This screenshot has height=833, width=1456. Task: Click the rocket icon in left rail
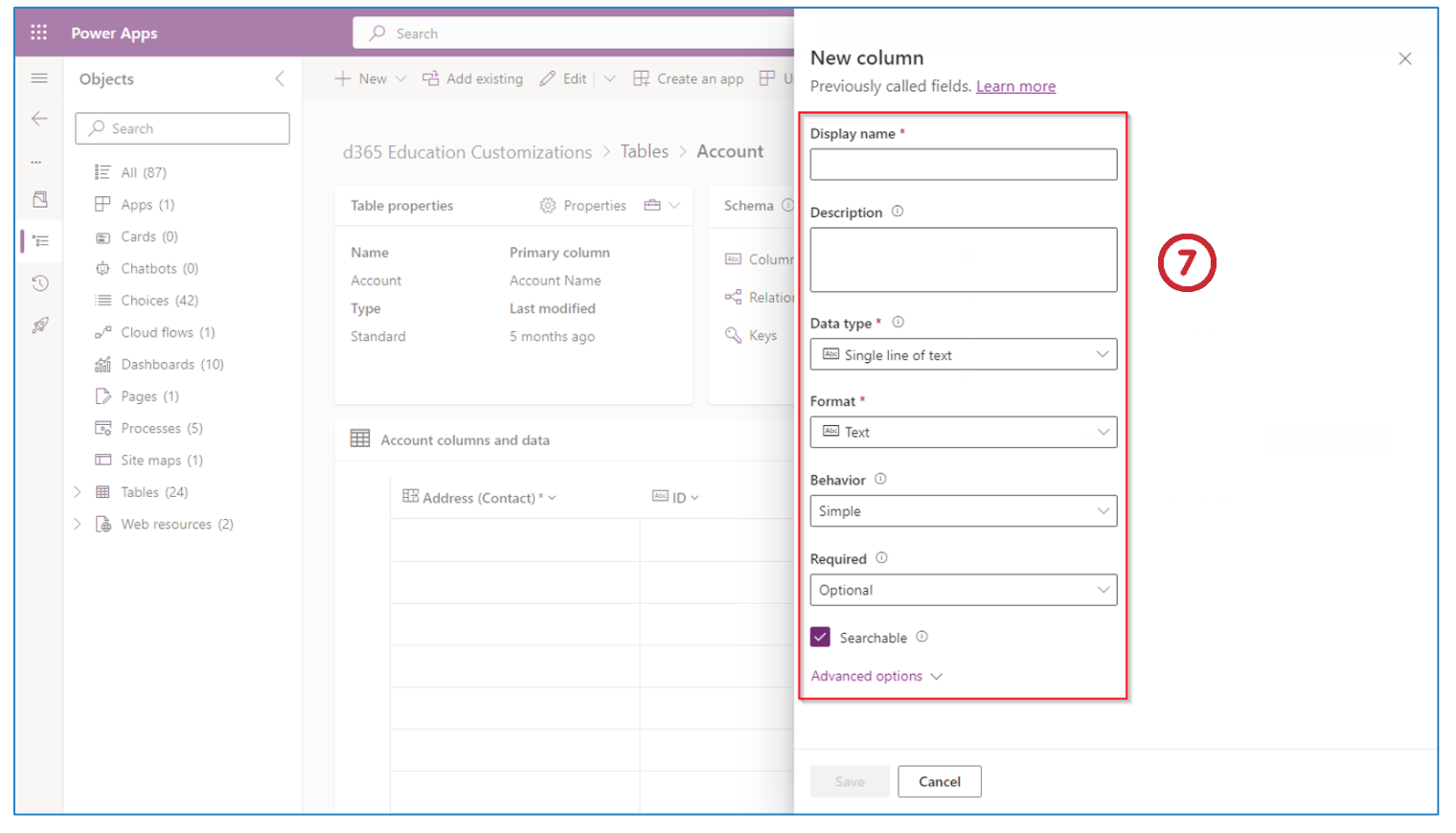tap(39, 326)
